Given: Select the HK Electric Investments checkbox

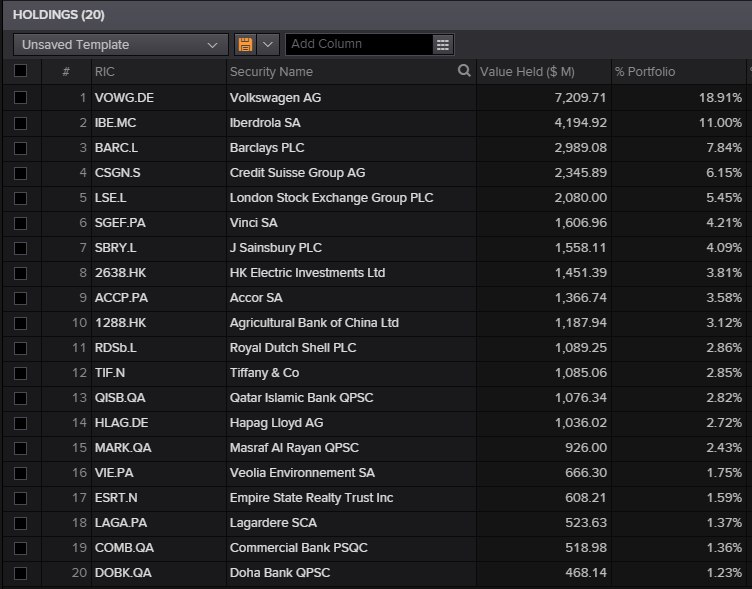Looking at the screenshot, I should [20, 273].
